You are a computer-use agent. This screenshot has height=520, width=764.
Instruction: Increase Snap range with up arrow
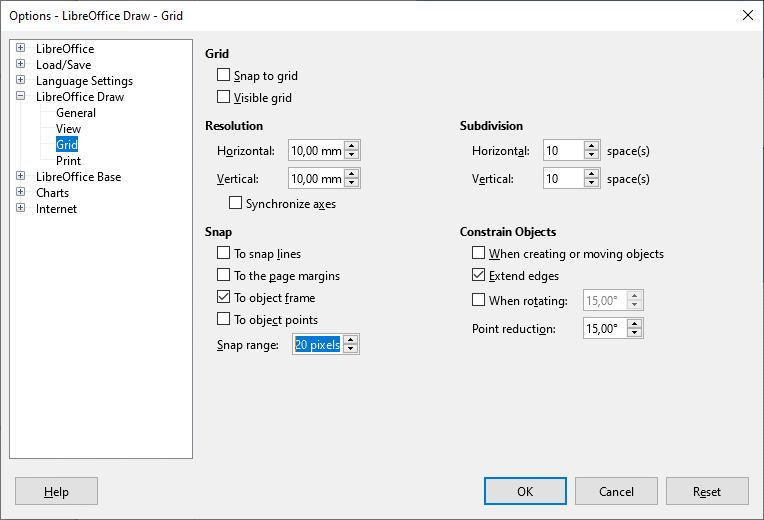pos(350,339)
